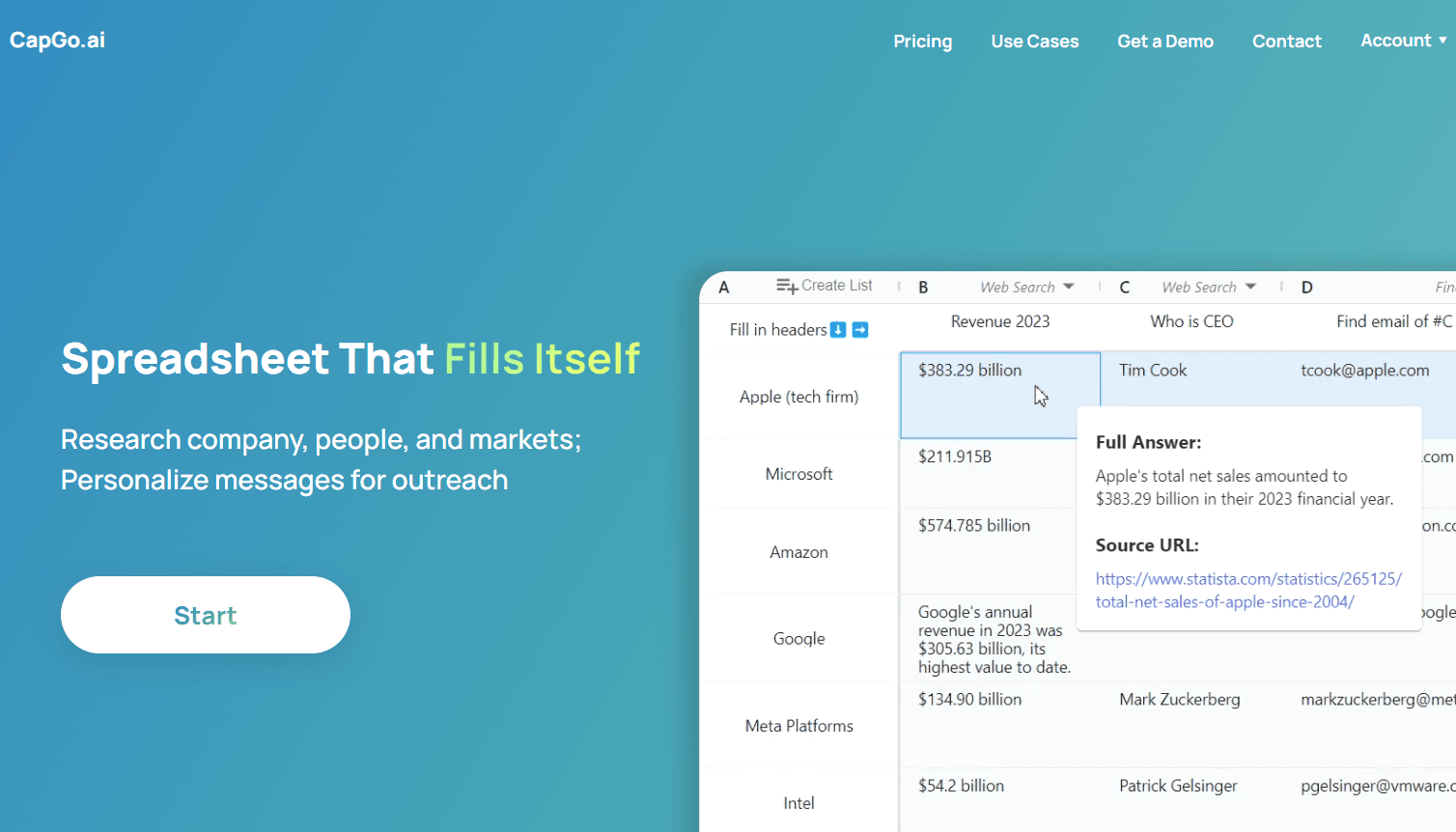Screen dimensions: 1456x832
Task: Click the blue down arrow icon
Action: [838, 330]
